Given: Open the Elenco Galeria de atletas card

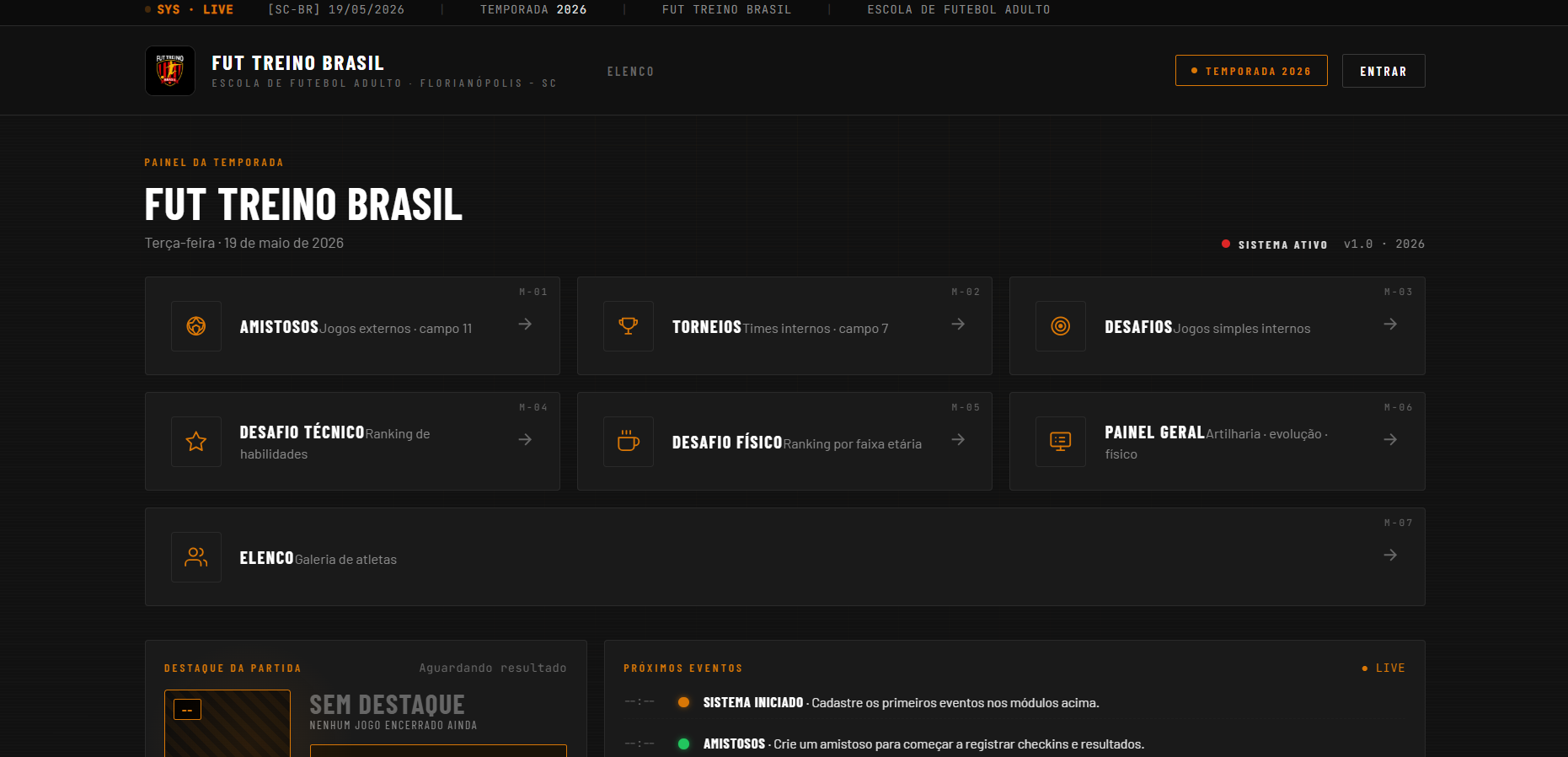Looking at the screenshot, I should coord(784,556).
